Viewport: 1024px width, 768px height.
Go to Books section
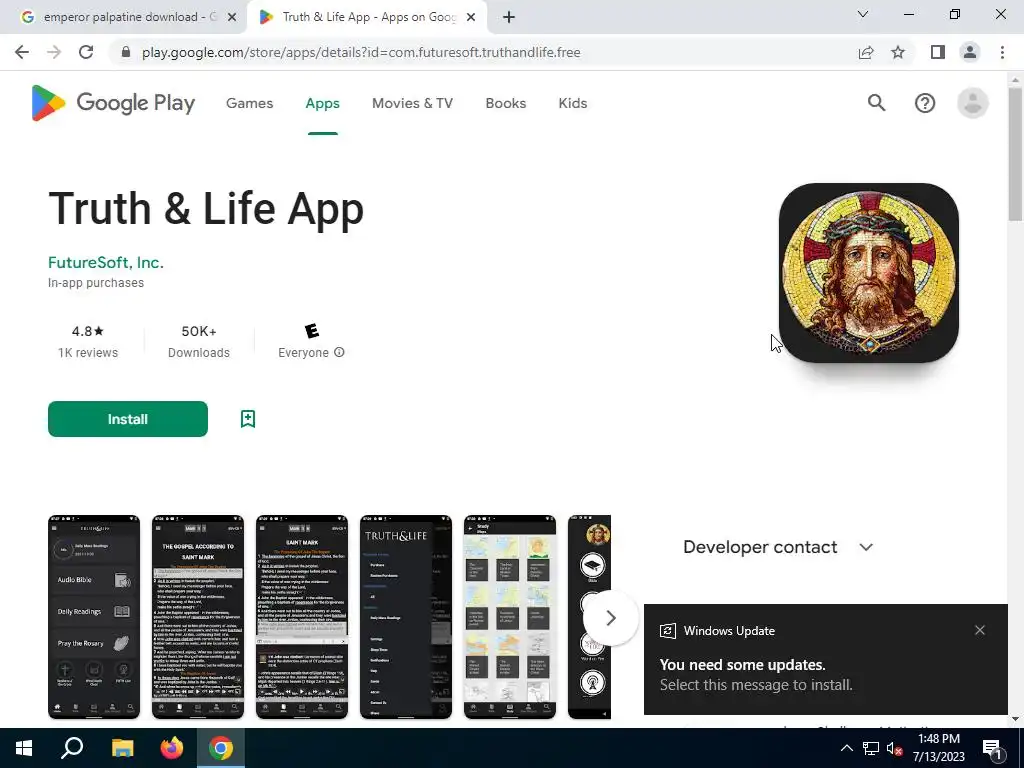pyautogui.click(x=505, y=103)
